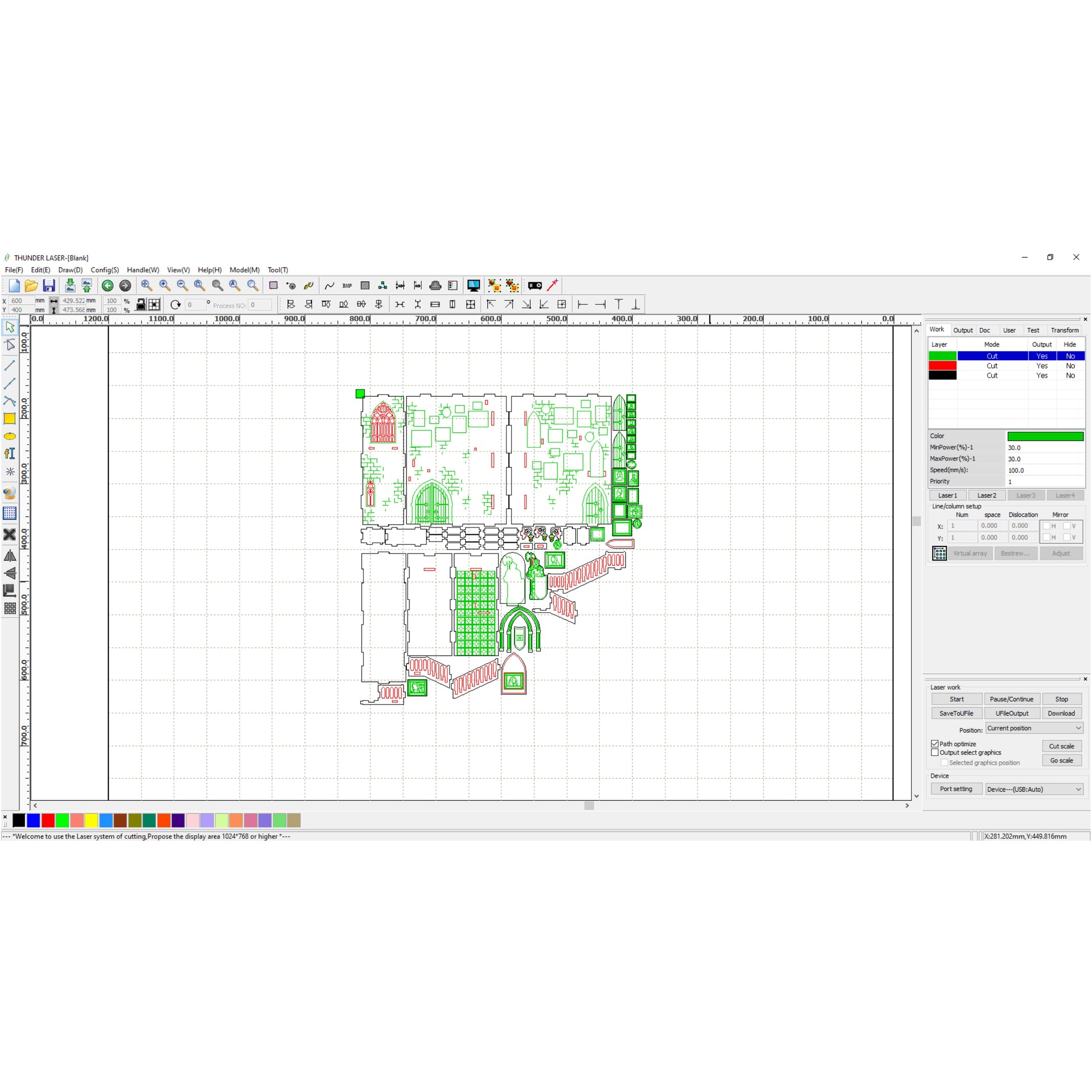This screenshot has height=1092, width=1092.
Task: Click the Save file toolbar icon
Action: pyautogui.click(x=49, y=286)
